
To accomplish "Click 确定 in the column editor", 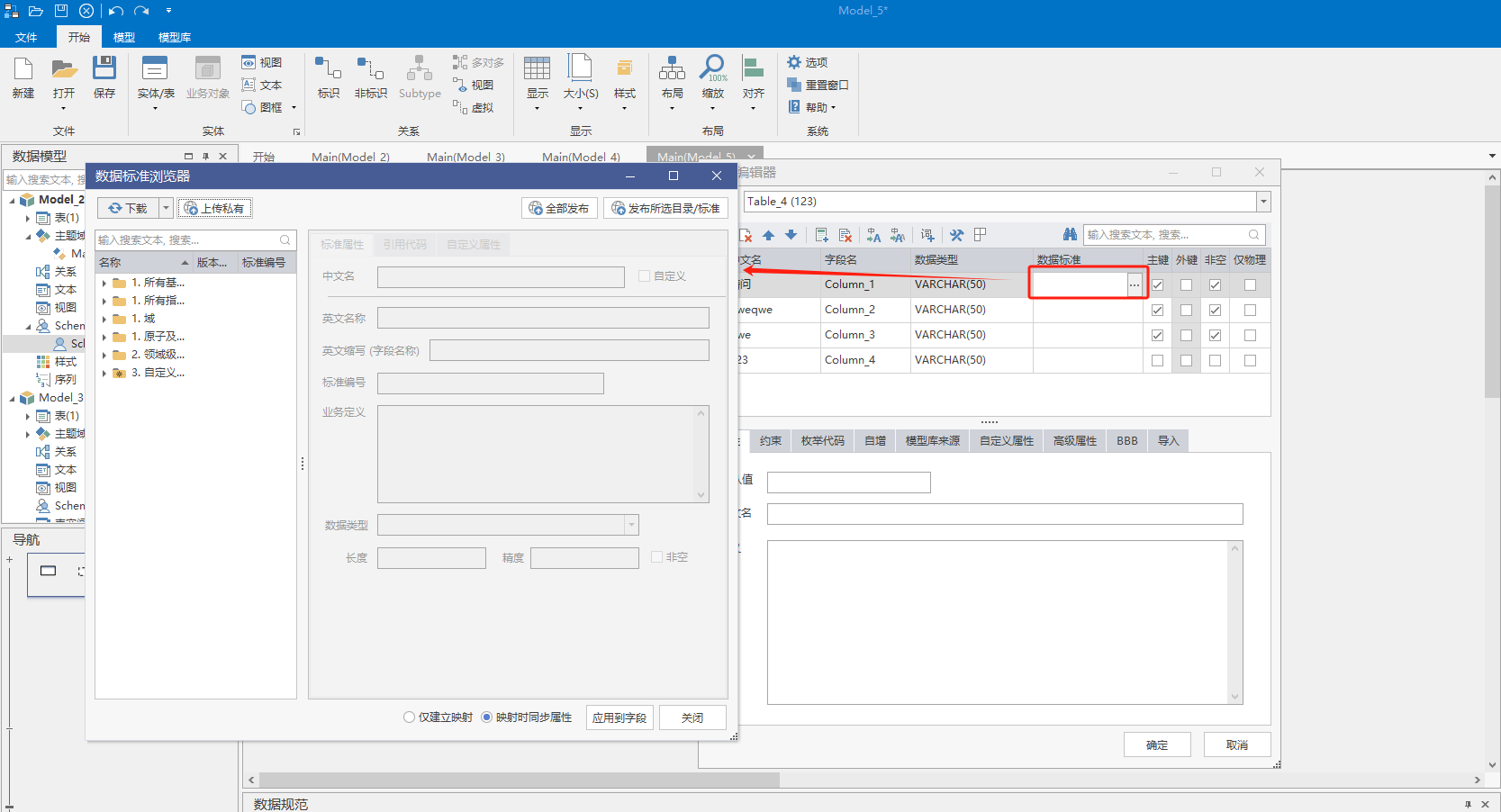I will 1157,744.
